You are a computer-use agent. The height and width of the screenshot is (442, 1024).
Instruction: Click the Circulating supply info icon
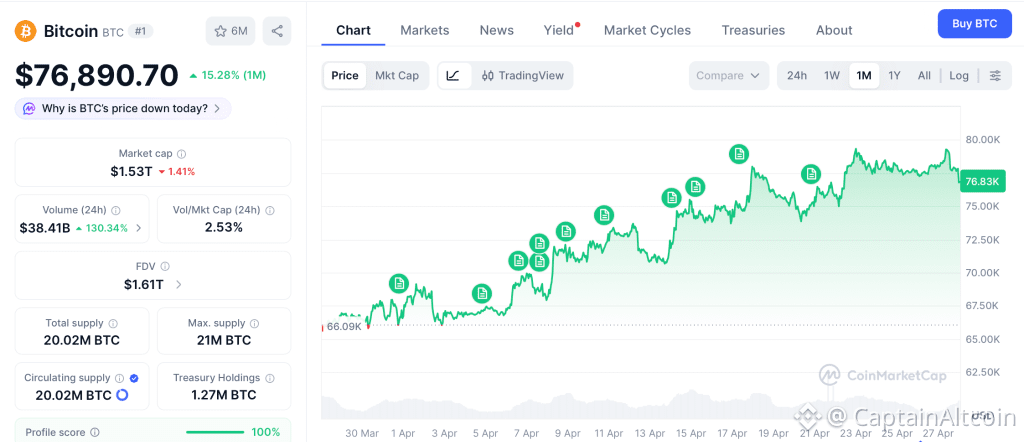[x=119, y=378]
